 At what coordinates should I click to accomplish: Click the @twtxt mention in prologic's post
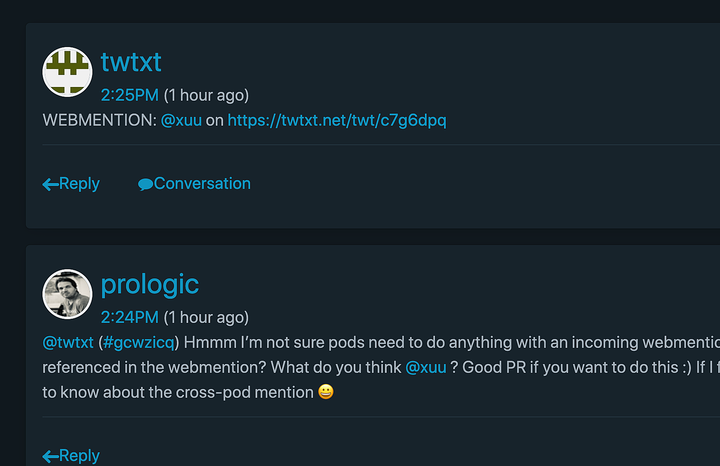(68, 342)
